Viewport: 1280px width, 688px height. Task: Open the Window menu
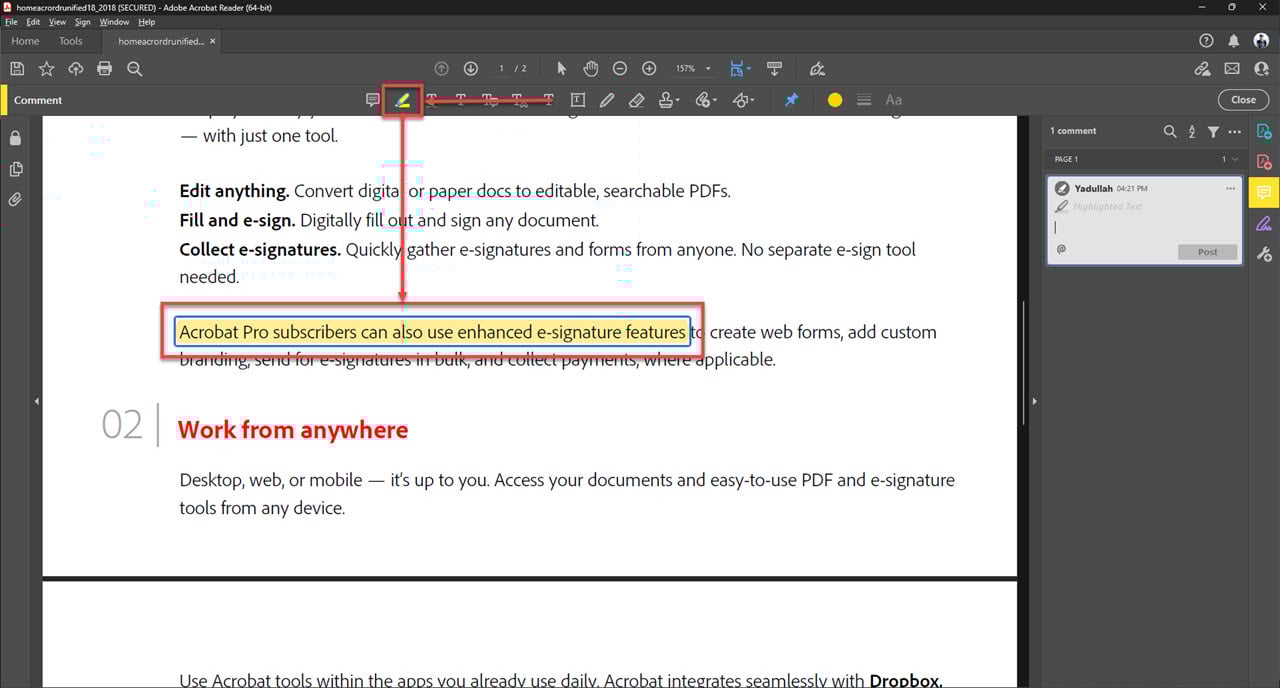(114, 22)
